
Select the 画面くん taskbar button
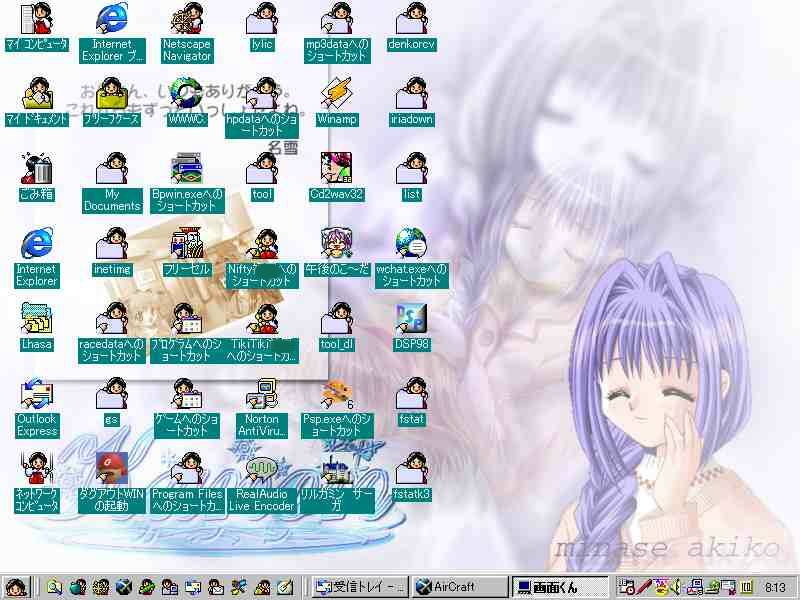559,587
